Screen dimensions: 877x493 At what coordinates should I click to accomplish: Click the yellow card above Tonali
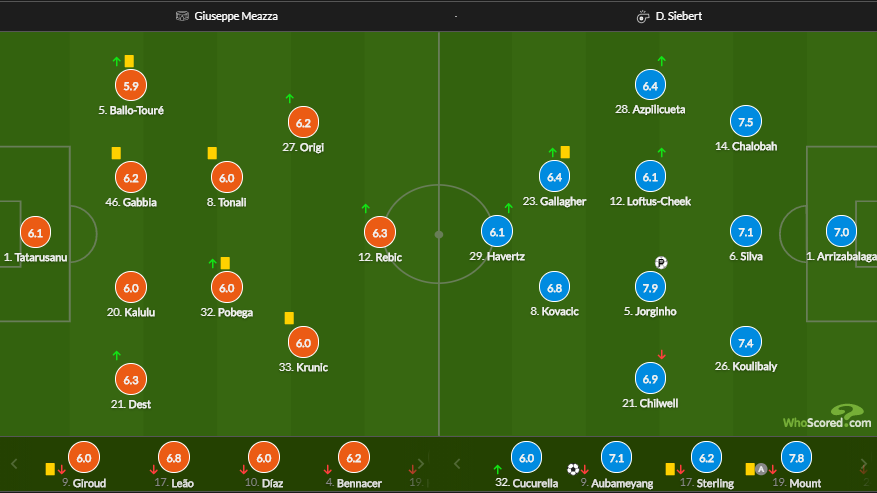point(212,153)
